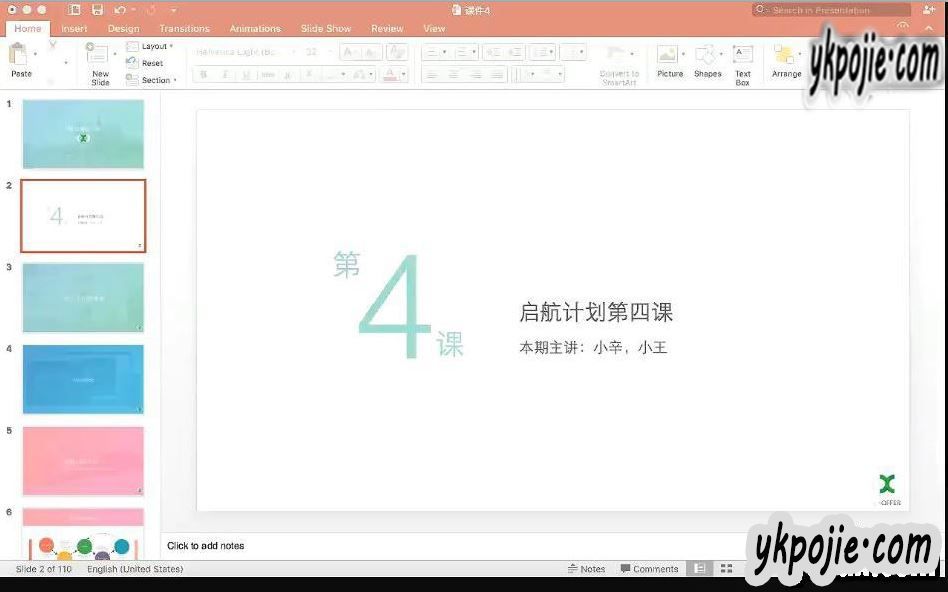948x592 pixels.
Task: Click the share/add person icon
Action: 929,10
